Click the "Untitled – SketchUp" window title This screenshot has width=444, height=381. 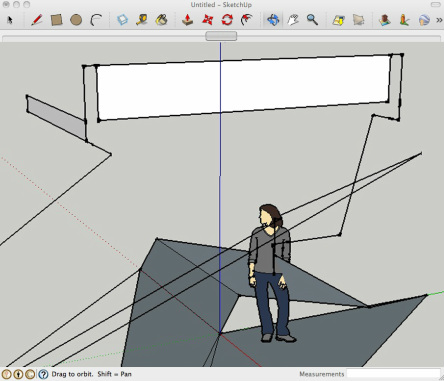[x=221, y=5]
